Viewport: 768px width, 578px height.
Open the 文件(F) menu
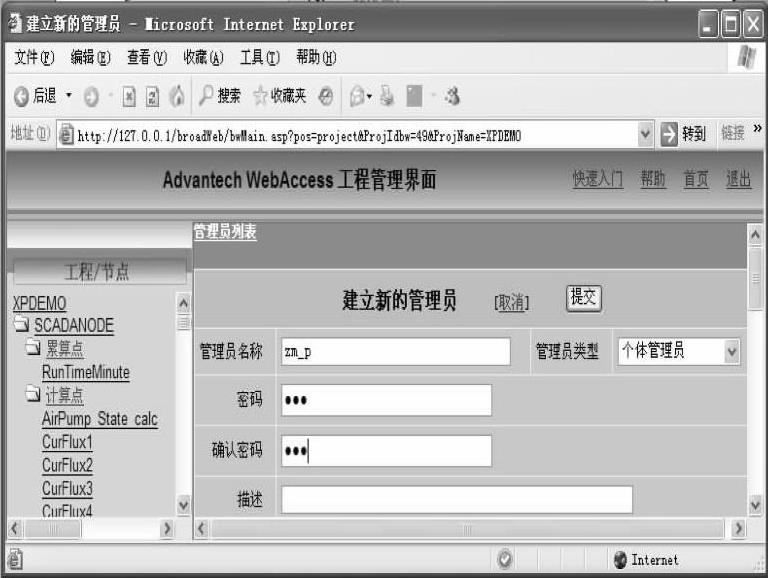[x=33, y=57]
